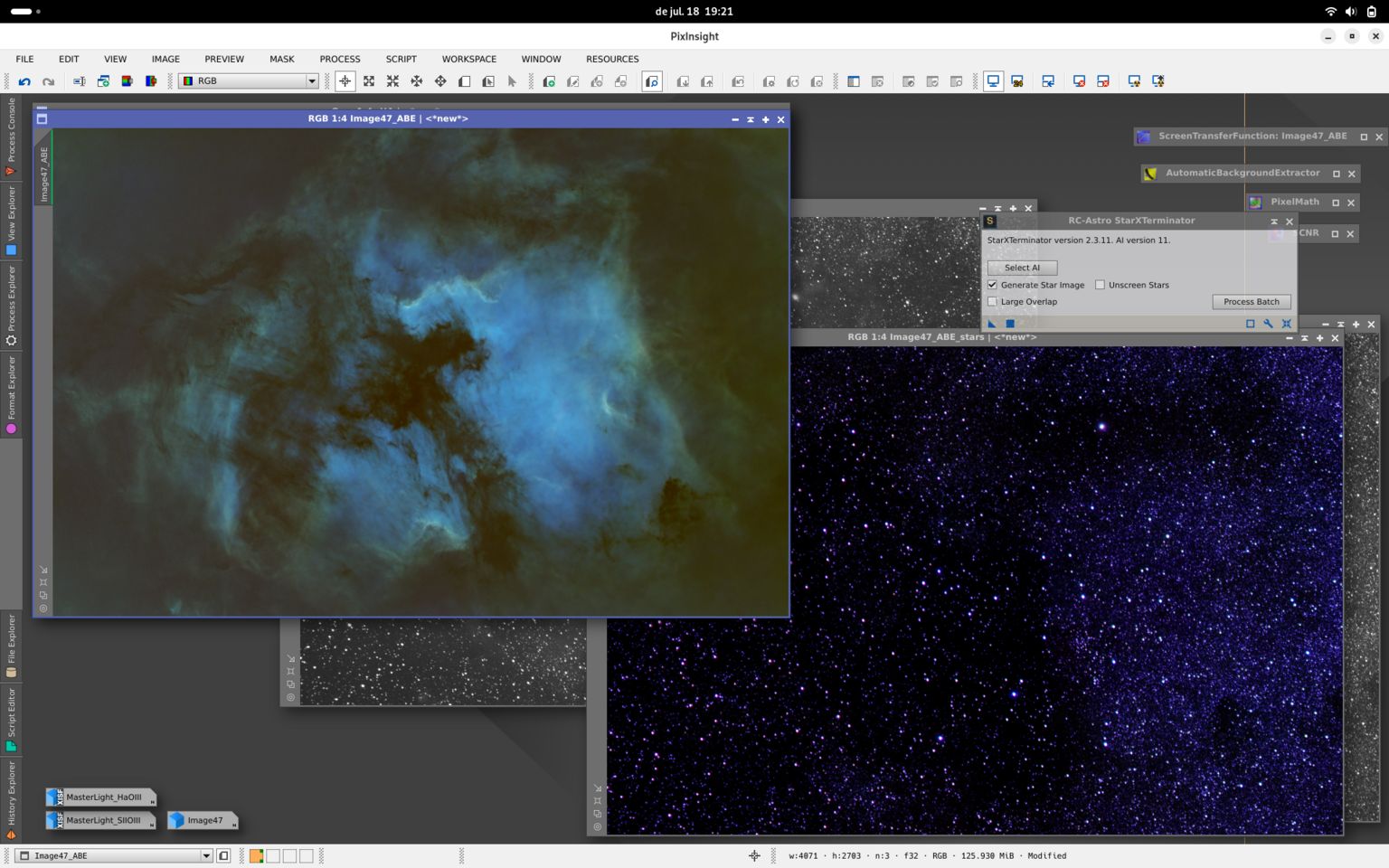Screen dimensions: 1389x868
Task: Click StarXTerminator new instance triangle icon
Action: click(x=993, y=324)
